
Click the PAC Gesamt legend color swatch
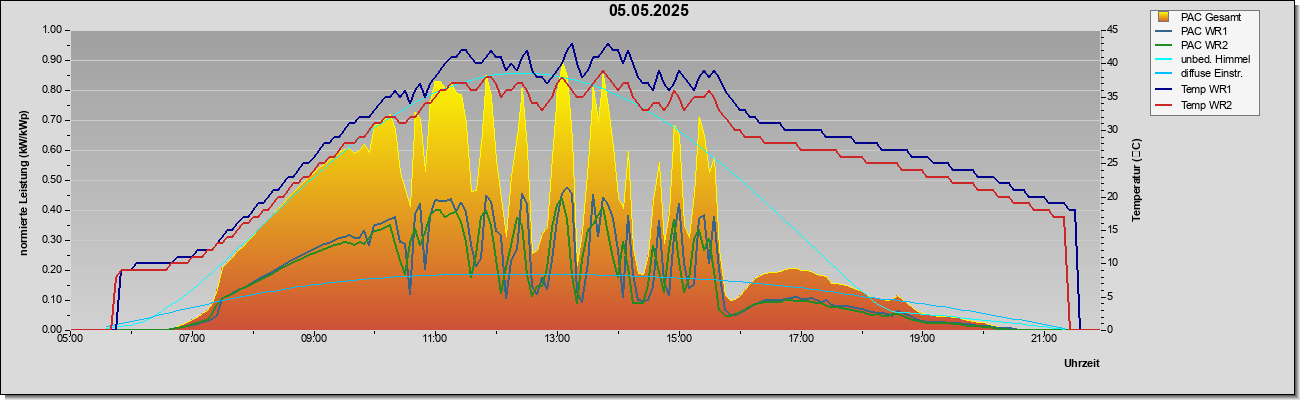click(1164, 16)
